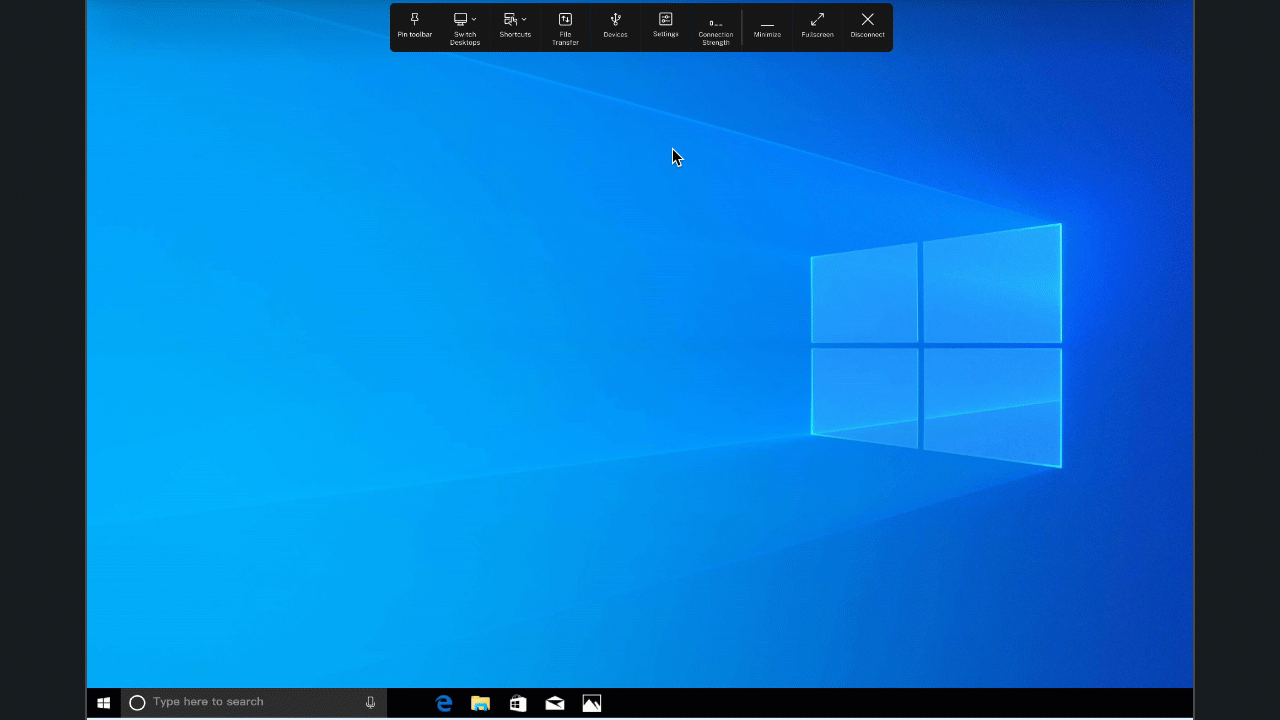Screen dimensions: 1280x720
Task: Open the Devices USB menu
Action: [x=615, y=26]
